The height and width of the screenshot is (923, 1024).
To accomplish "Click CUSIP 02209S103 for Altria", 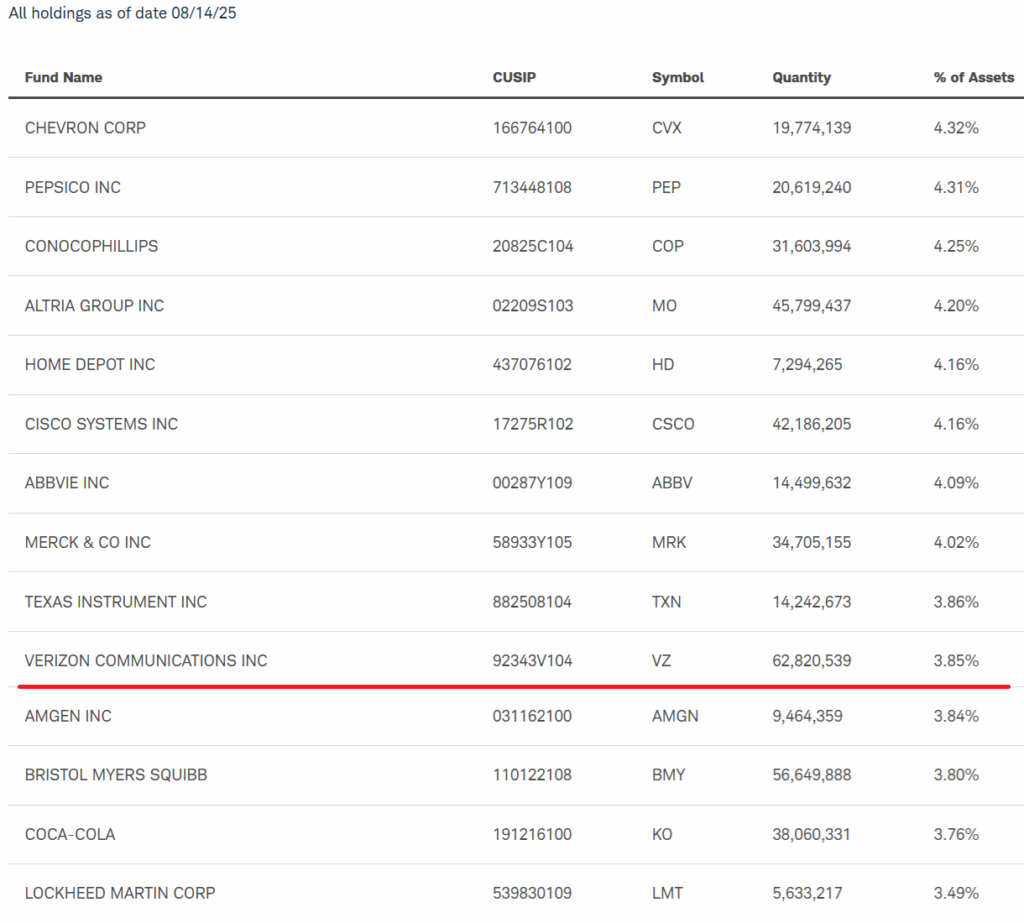I will pyautogui.click(x=532, y=305).
